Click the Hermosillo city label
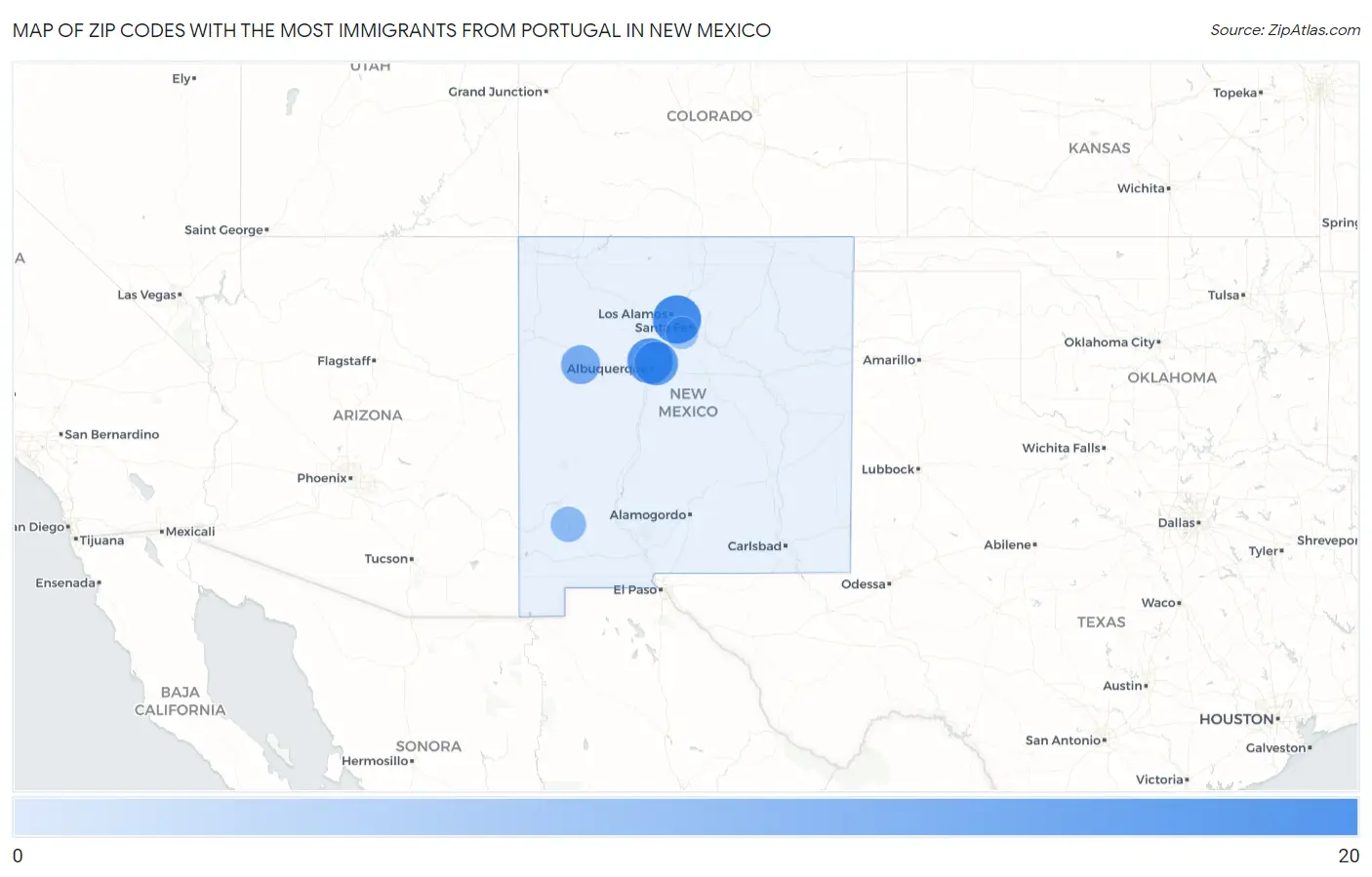Screen dimensions: 1372x877 click(x=375, y=761)
